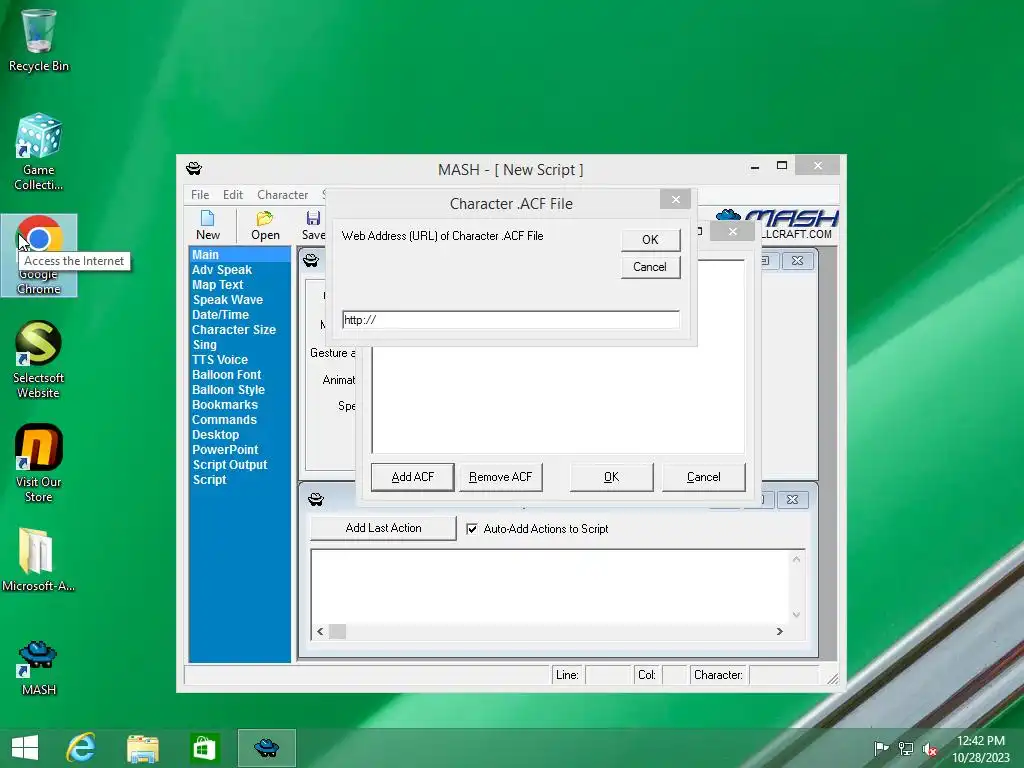Select Balloon Style category
Viewport: 1024px width, 768px height.
click(240, 390)
